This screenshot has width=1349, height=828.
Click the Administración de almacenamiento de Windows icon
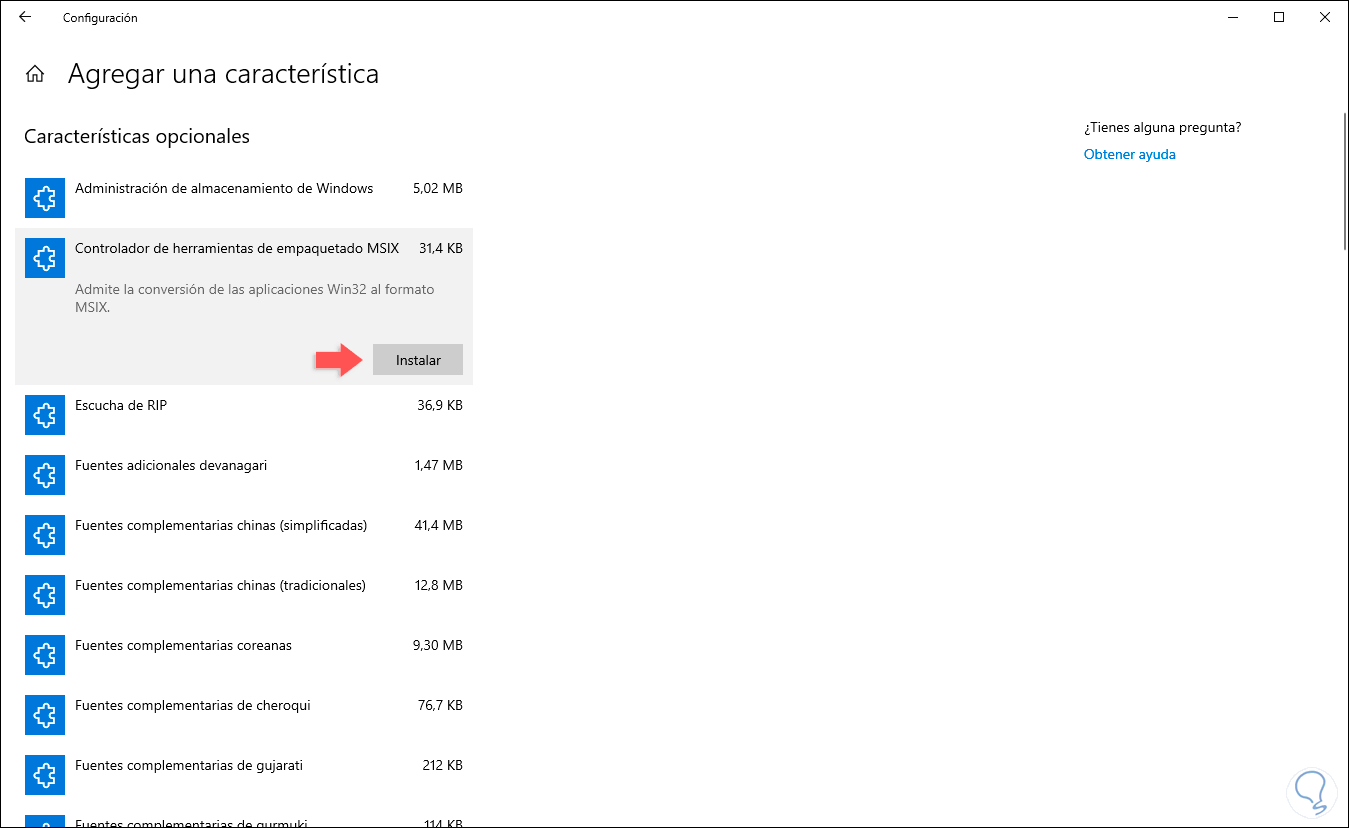pyautogui.click(x=45, y=199)
